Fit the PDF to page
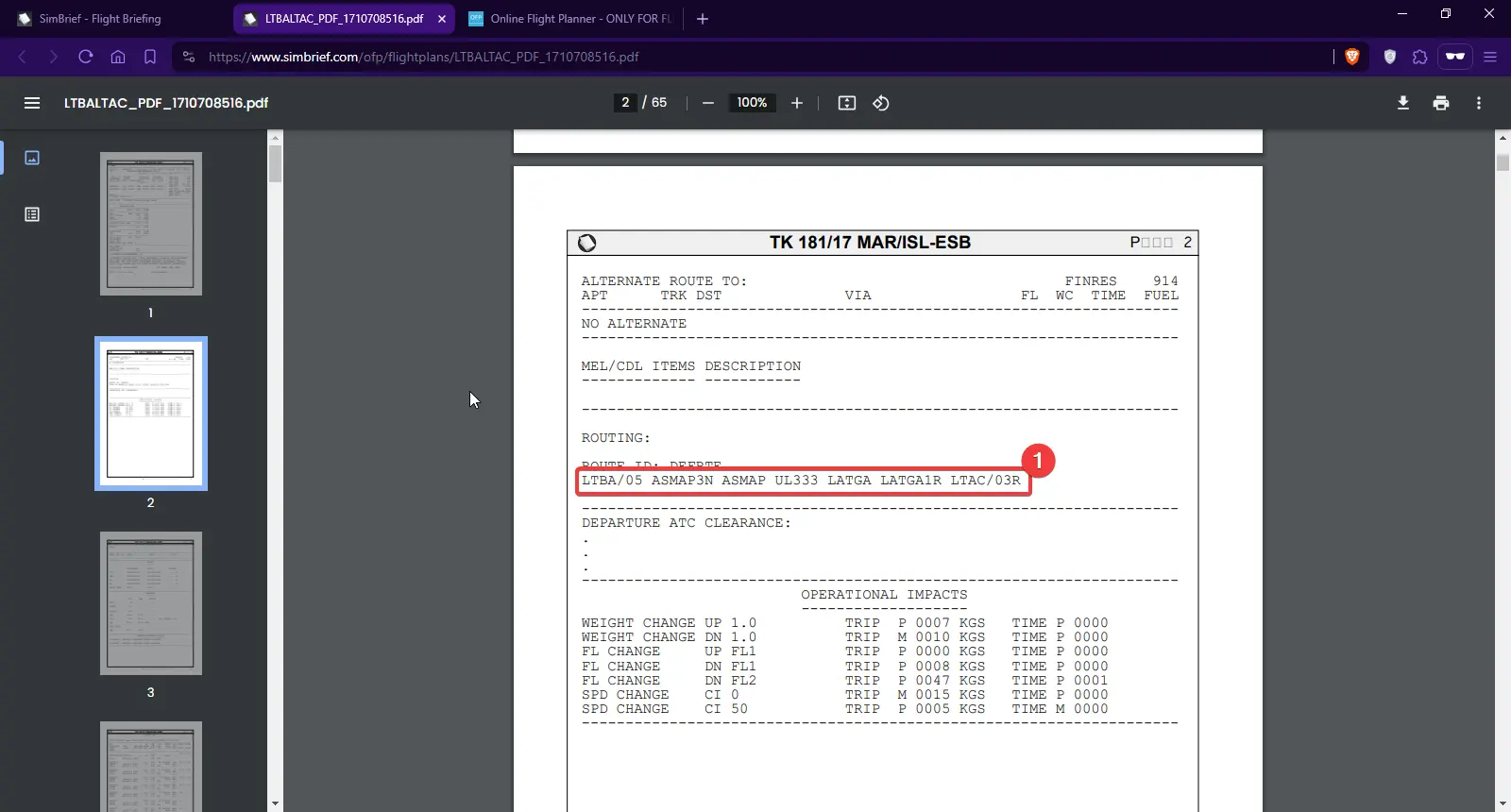This screenshot has height=812, width=1511. (847, 103)
